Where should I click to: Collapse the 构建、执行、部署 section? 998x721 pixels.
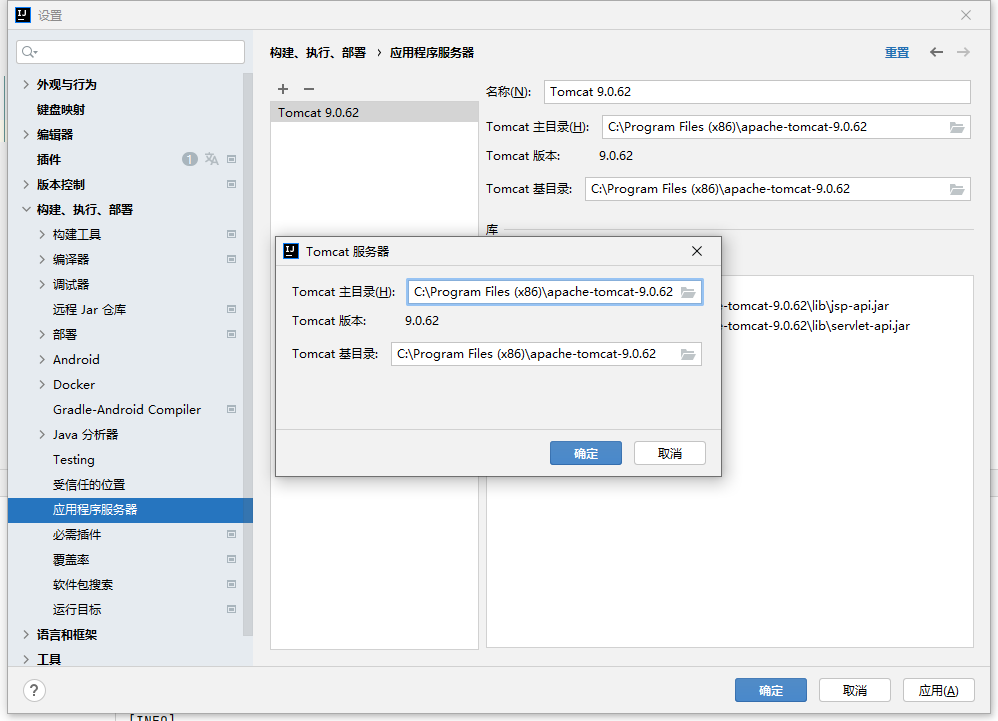pyautogui.click(x=26, y=209)
